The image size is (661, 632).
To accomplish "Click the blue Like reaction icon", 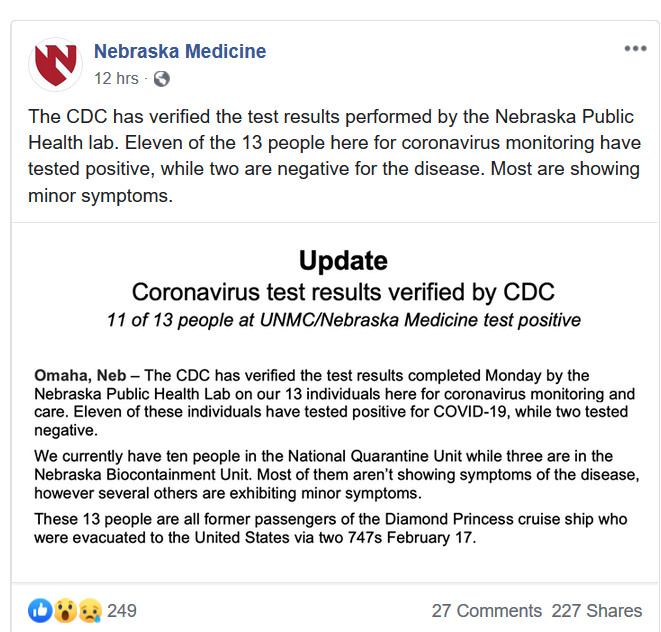I will click(x=39, y=610).
